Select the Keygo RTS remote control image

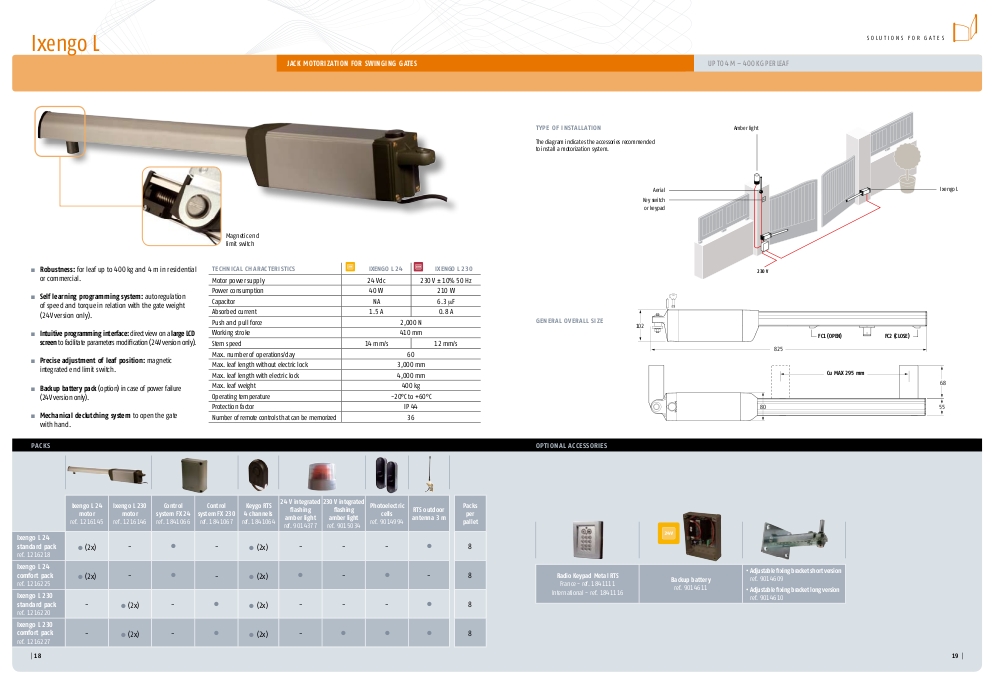click(x=258, y=475)
